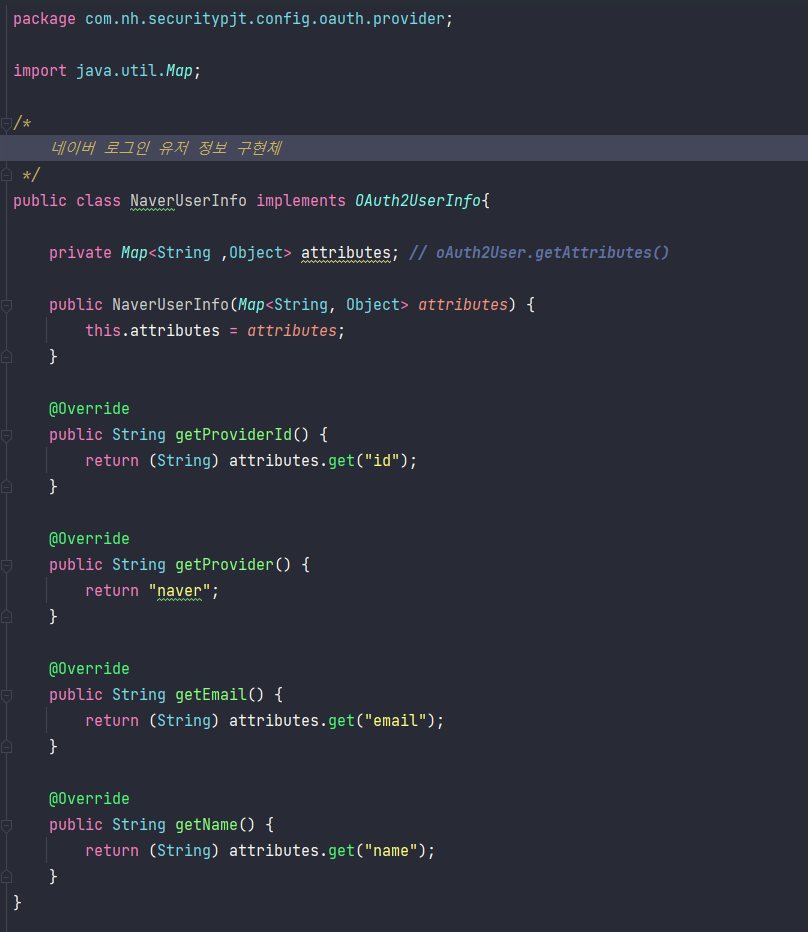Click NaverUserInfo in the class declaration

coord(188,201)
